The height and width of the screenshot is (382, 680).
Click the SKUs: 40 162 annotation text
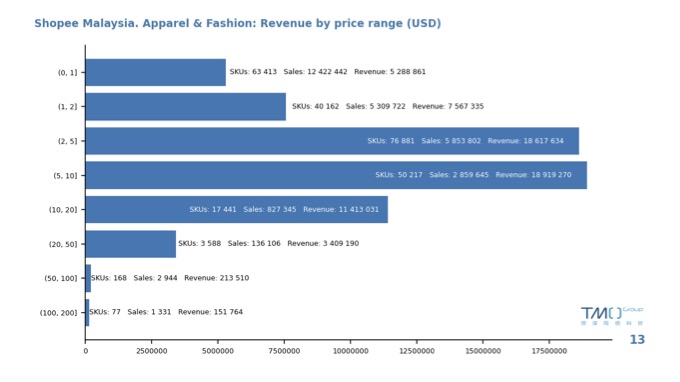(315, 106)
